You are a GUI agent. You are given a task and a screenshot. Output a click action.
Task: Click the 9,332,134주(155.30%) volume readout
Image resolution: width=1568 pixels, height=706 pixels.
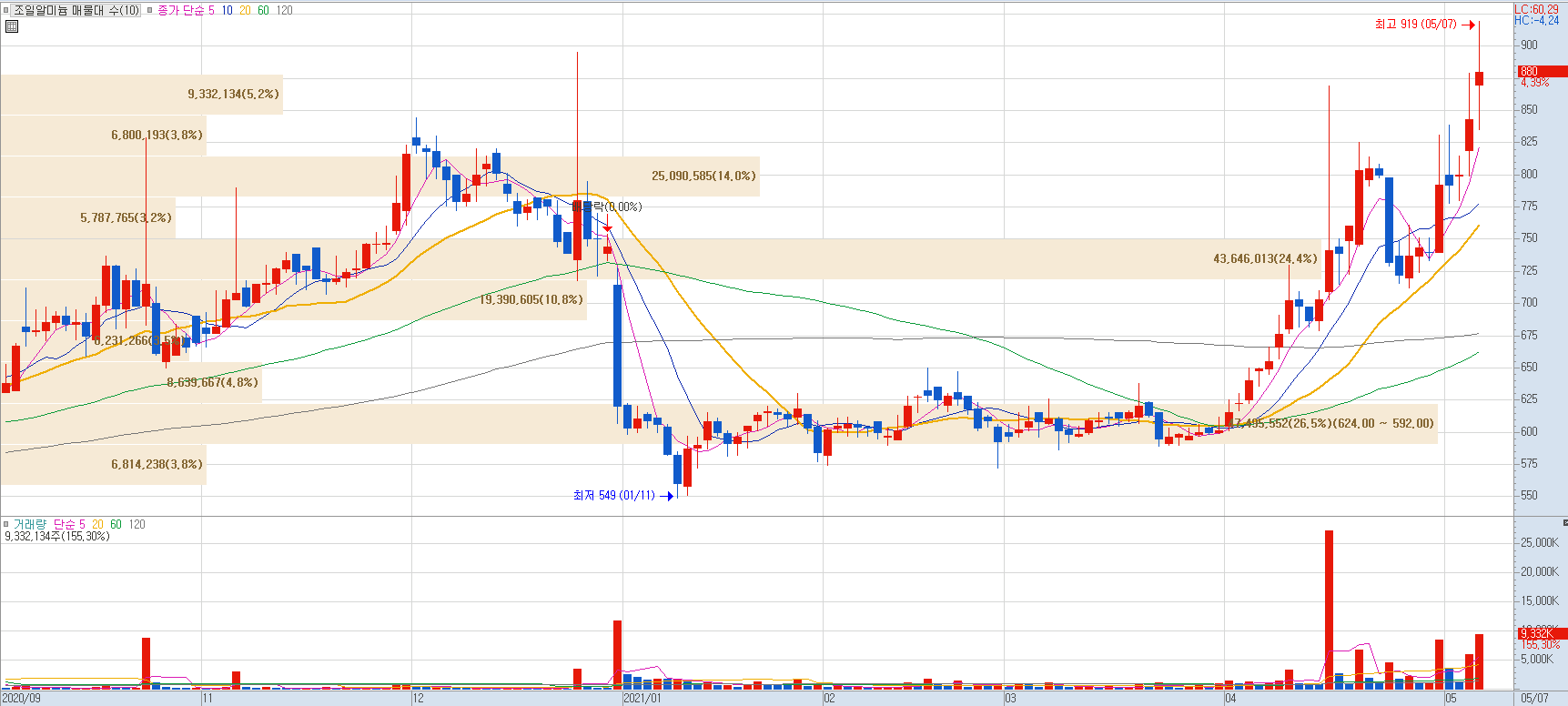pyautogui.click(x=57, y=536)
